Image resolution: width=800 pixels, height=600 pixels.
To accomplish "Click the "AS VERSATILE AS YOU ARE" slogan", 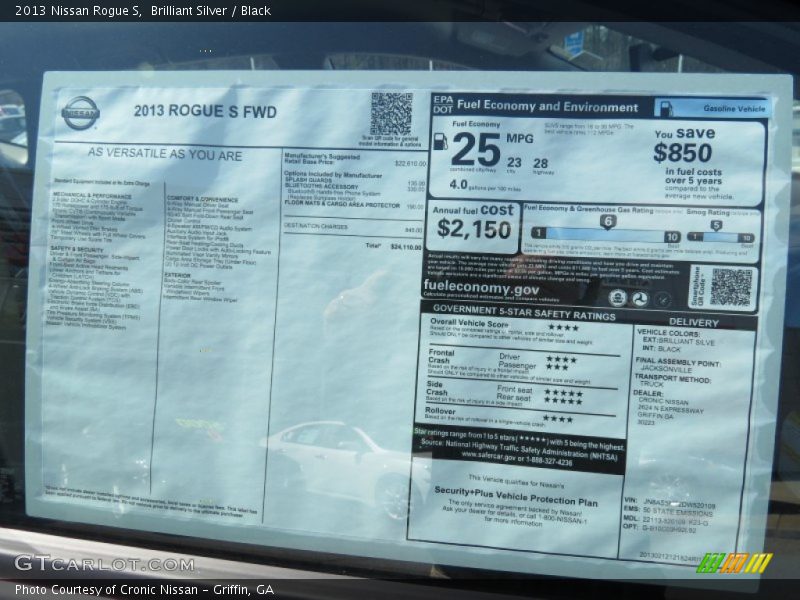I will click(x=165, y=154).
